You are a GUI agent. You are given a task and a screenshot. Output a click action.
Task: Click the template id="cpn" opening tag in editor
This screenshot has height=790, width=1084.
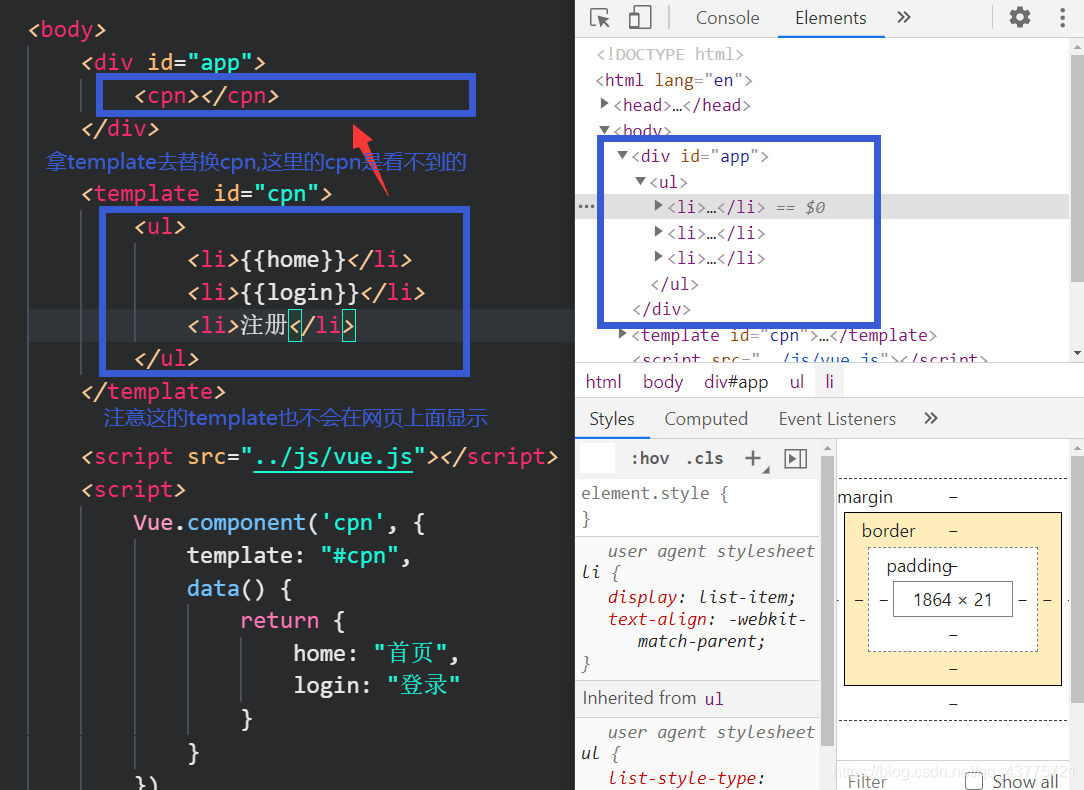point(207,193)
